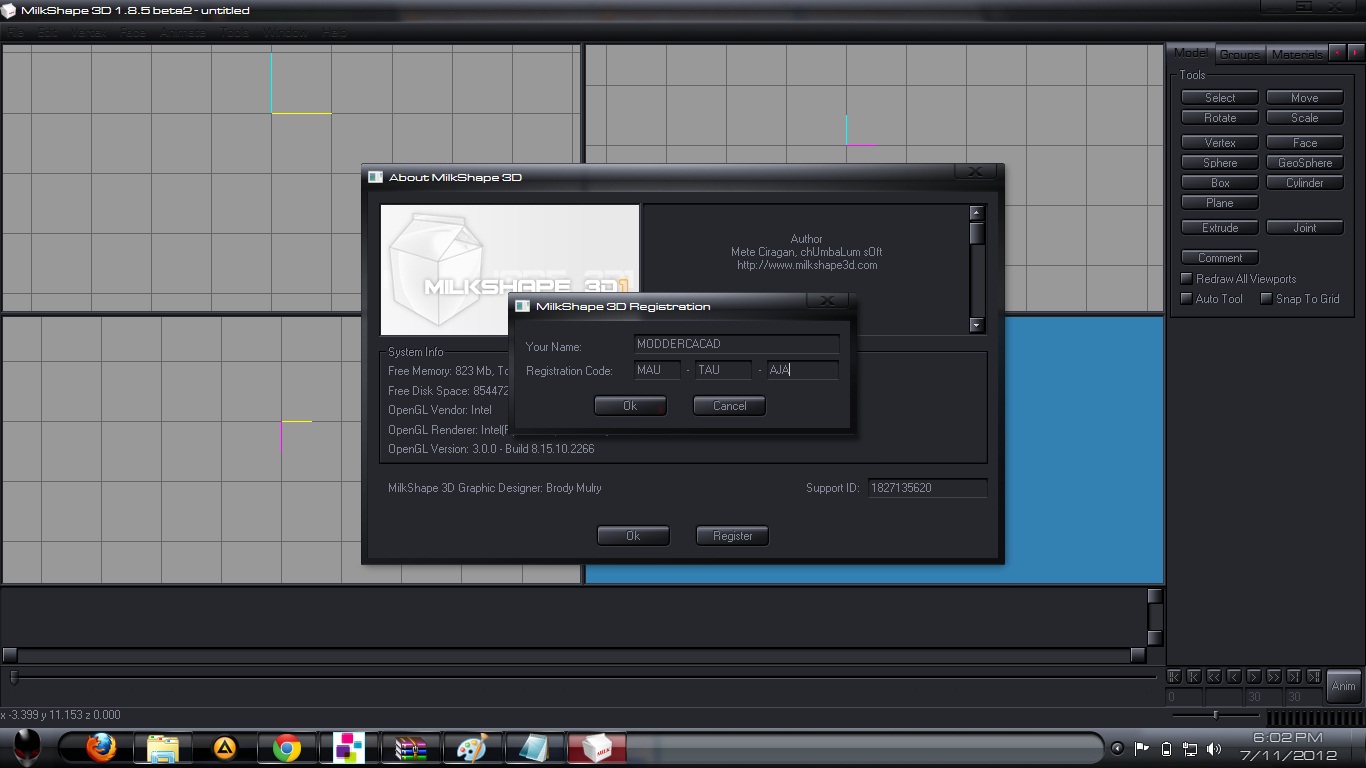
Task: Launch Google Chrome from taskbar
Action: [x=287, y=748]
